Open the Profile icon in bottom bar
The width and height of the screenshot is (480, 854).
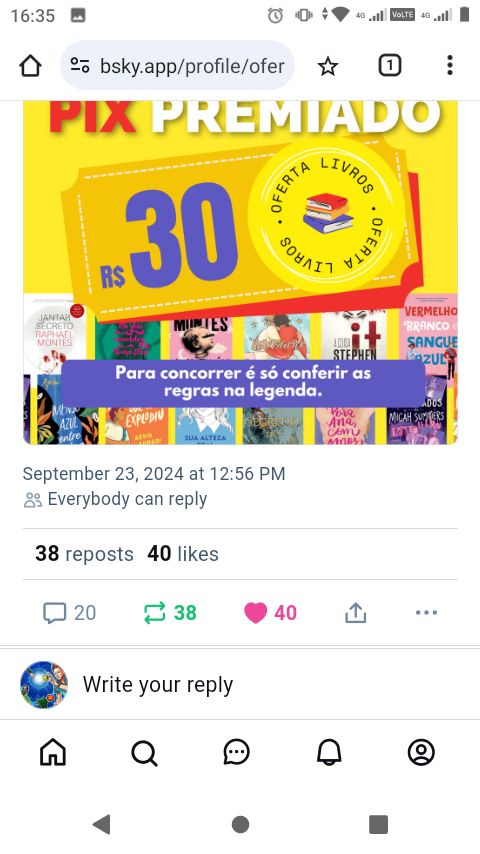pyautogui.click(x=421, y=753)
